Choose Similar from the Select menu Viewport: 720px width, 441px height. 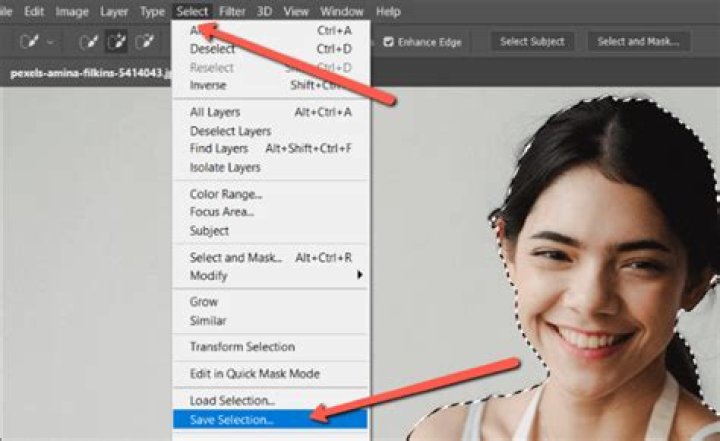coord(270,321)
